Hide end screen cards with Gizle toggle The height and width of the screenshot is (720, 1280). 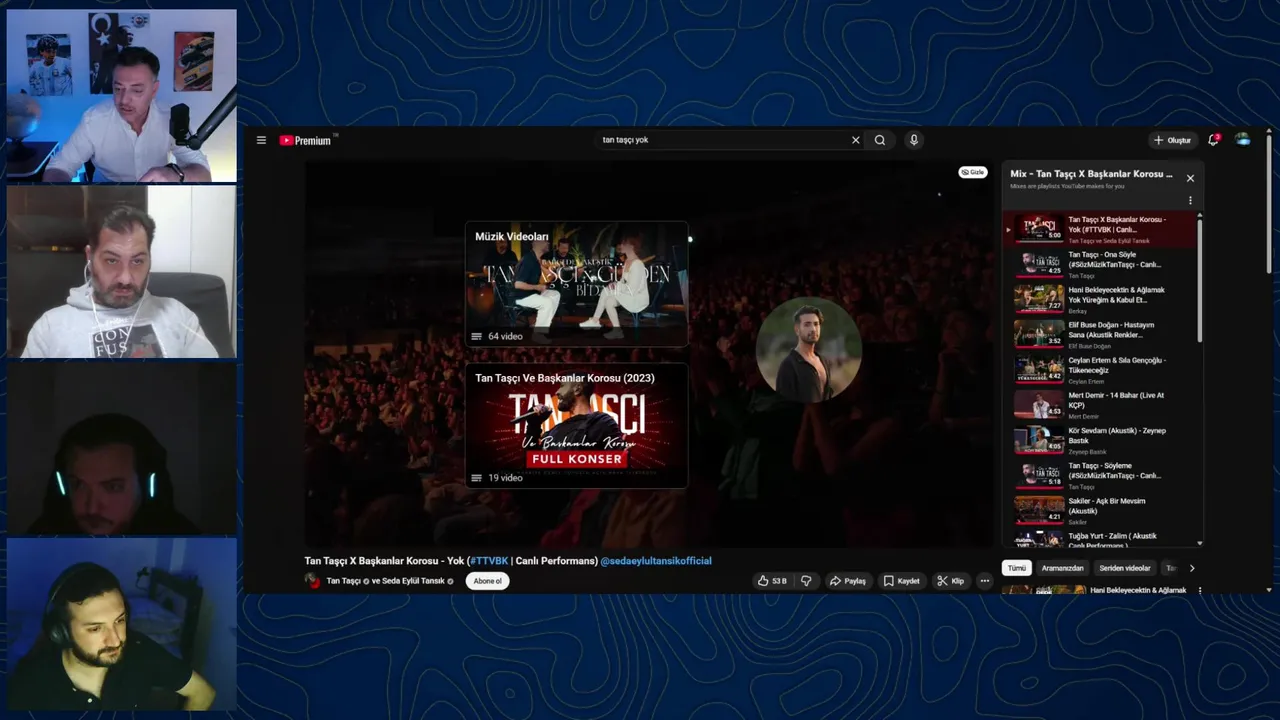[x=972, y=172]
